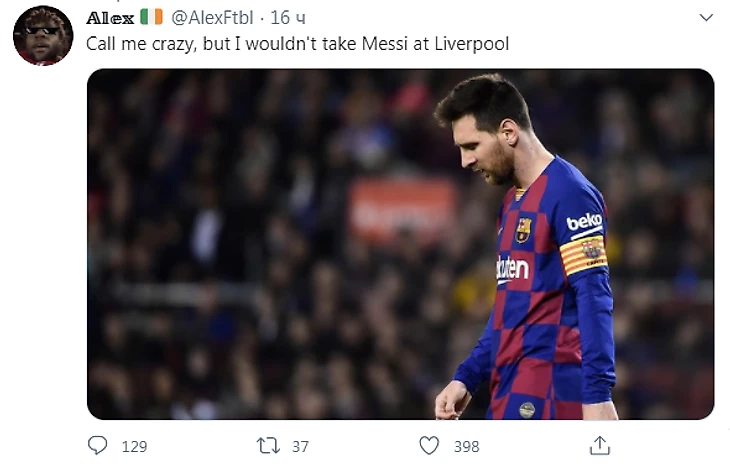View the 129 replies count
This screenshot has height=464, width=730.
point(134,446)
